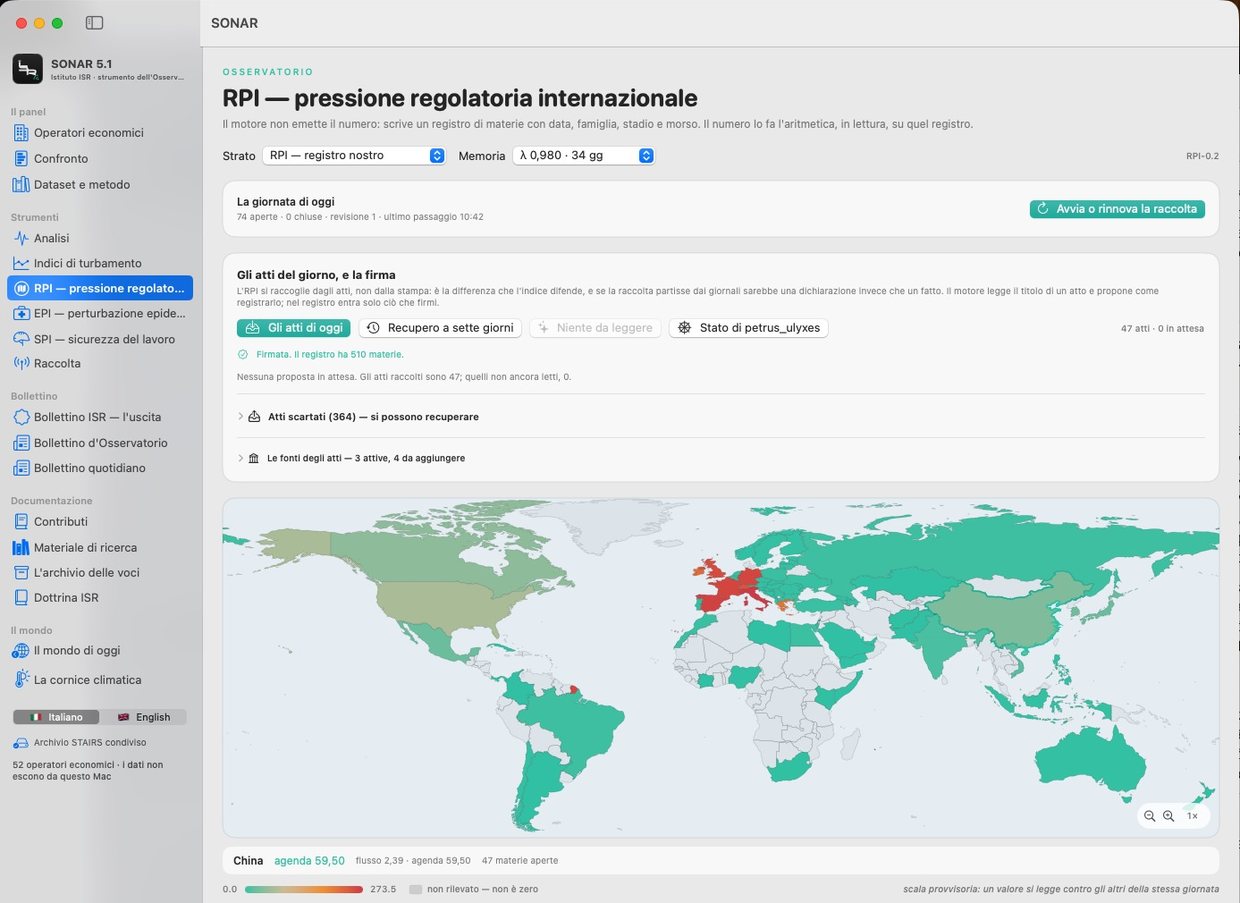Select the Bollettino d'Osservatorio newspaper icon
1240x903 pixels.
[x=21, y=443]
